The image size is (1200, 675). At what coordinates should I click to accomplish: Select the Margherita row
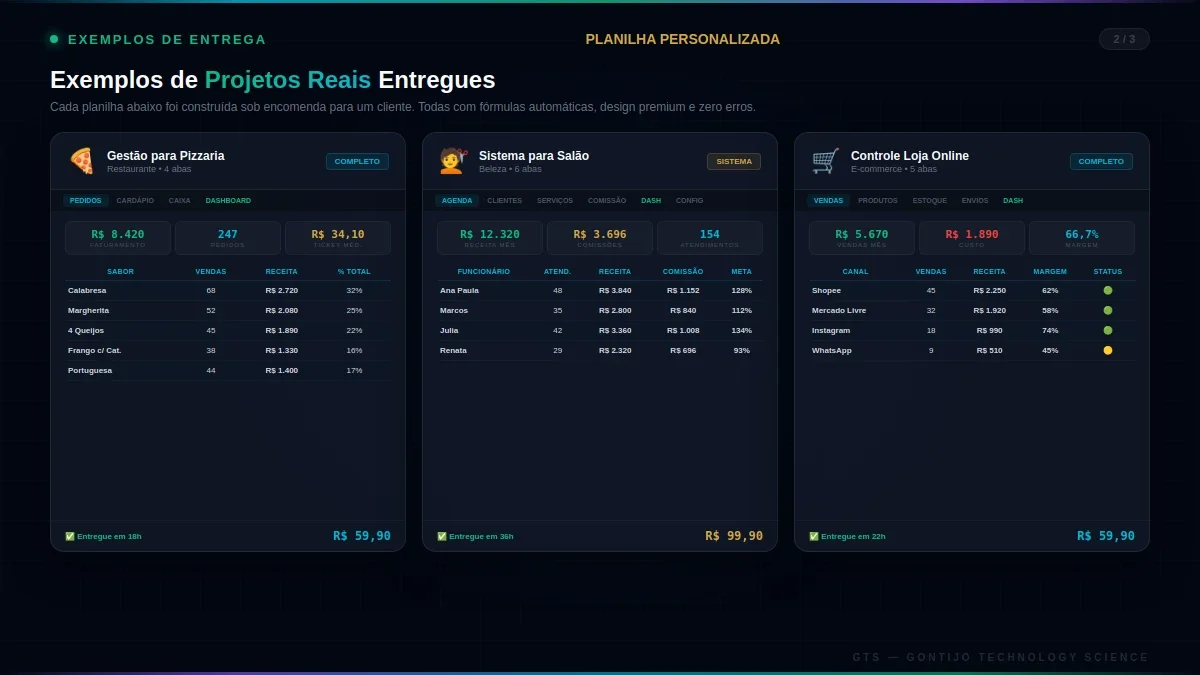point(228,310)
